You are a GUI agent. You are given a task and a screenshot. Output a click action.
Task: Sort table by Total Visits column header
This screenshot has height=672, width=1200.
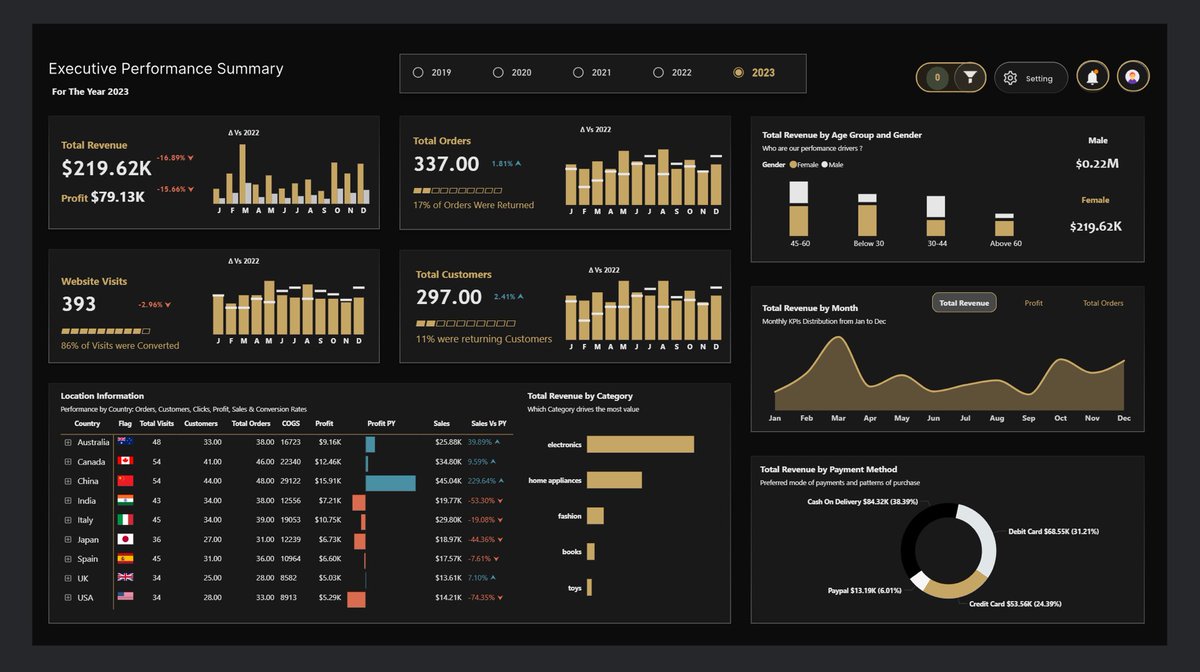[157, 424]
